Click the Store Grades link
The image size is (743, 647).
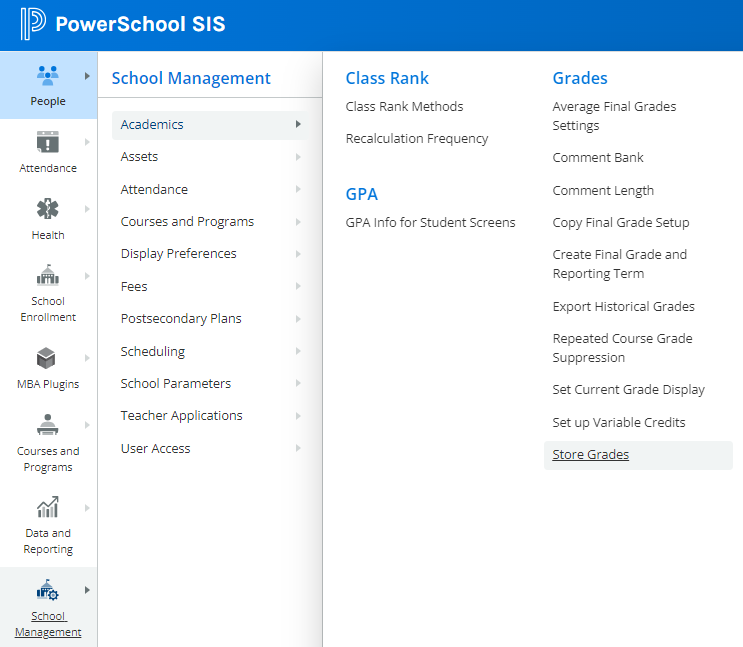pos(590,455)
